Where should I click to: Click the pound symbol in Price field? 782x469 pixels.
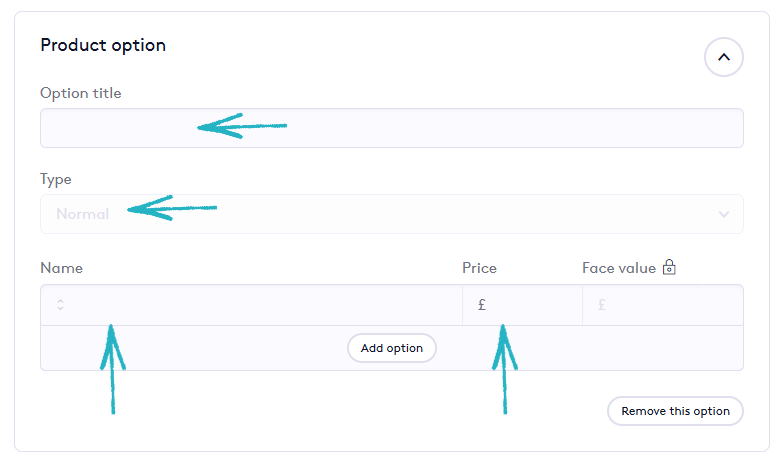coord(482,305)
